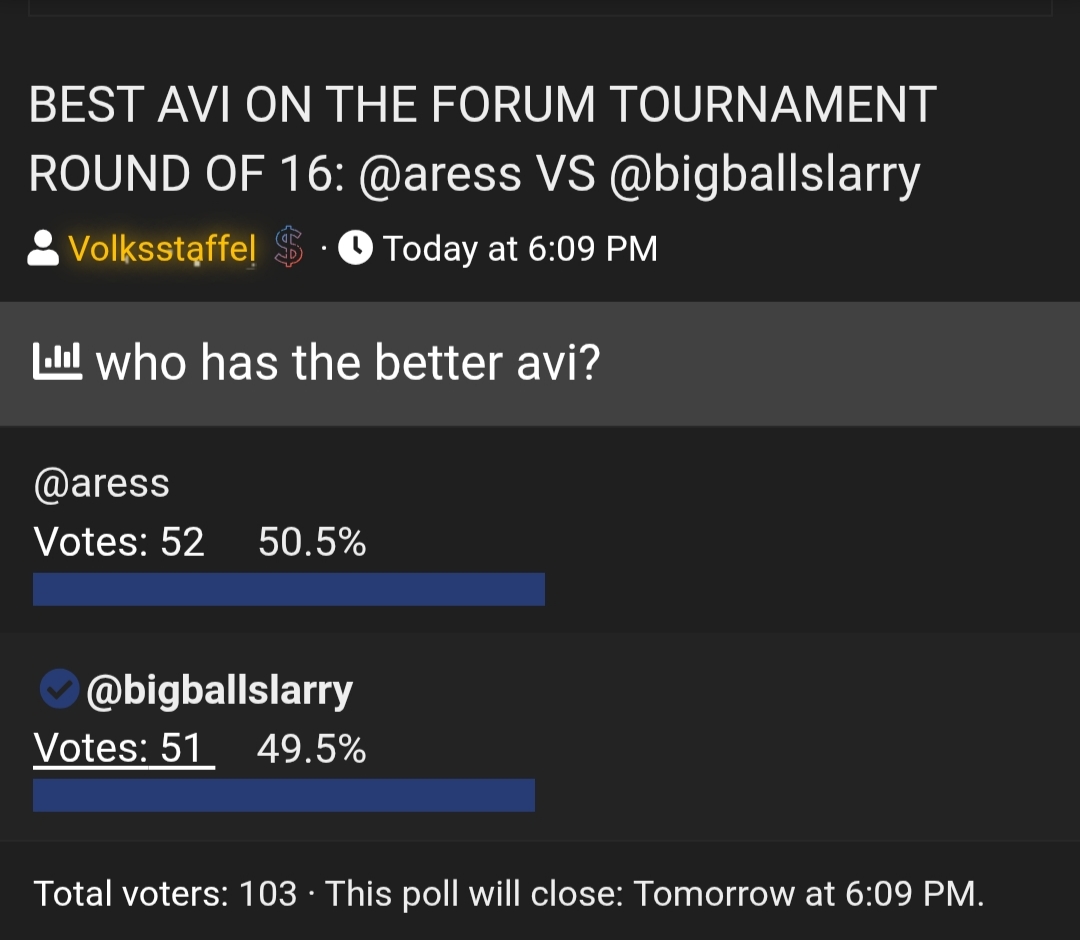Click the 'Tomorrow at 6:09 PM' poll closing time
The height and width of the screenshot is (940, 1080).
pos(806,893)
